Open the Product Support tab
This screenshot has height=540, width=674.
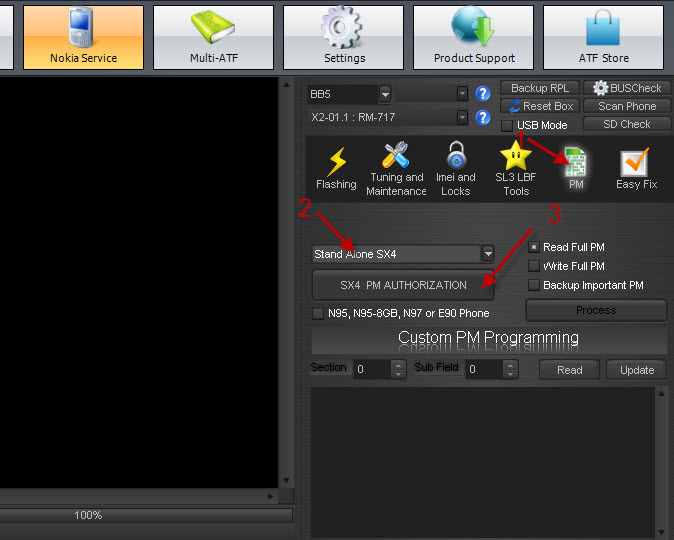(x=473, y=37)
